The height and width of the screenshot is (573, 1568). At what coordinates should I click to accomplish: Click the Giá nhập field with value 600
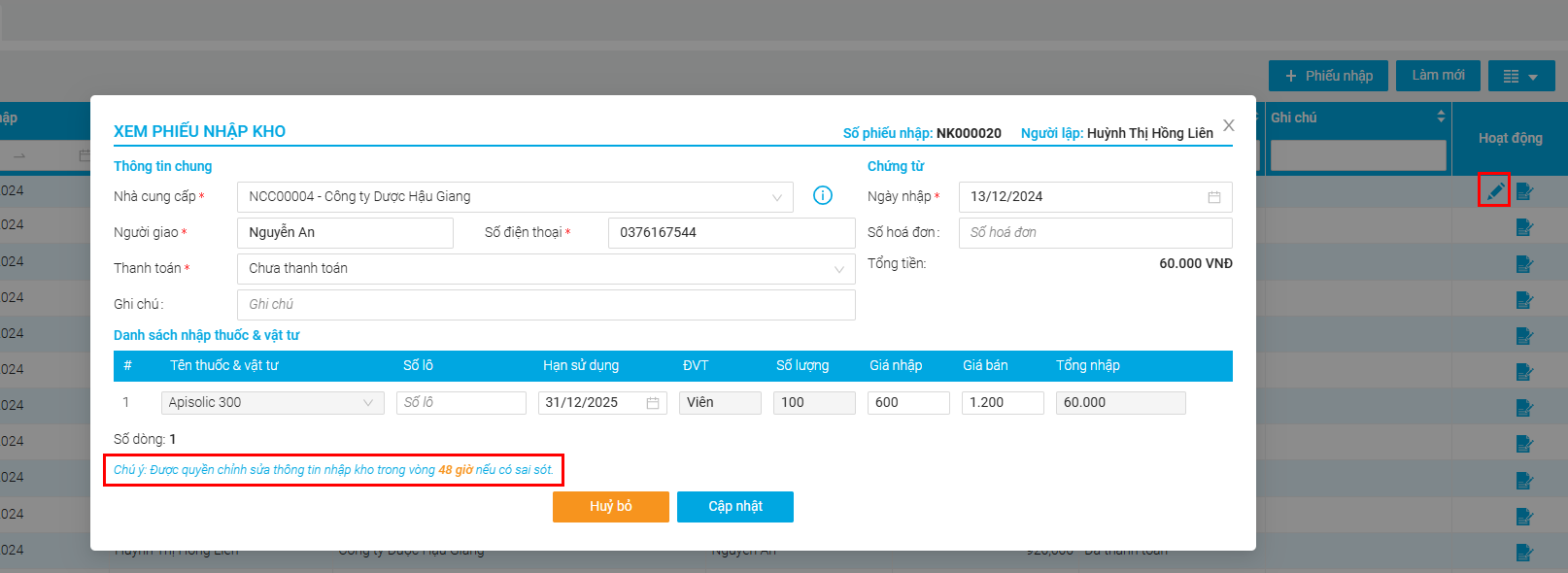tap(908, 403)
